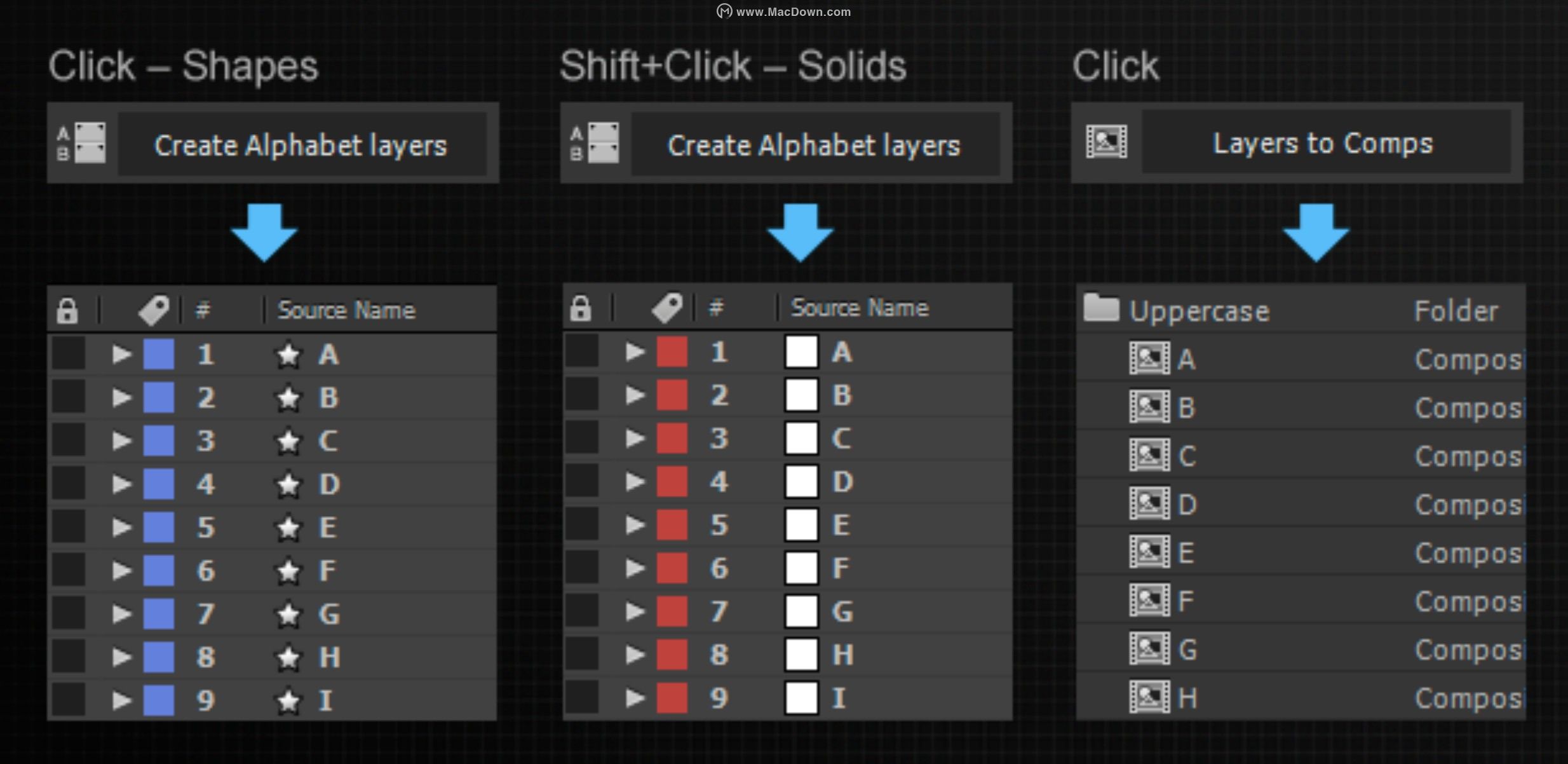Select the composition icon for comp C

[1149, 455]
